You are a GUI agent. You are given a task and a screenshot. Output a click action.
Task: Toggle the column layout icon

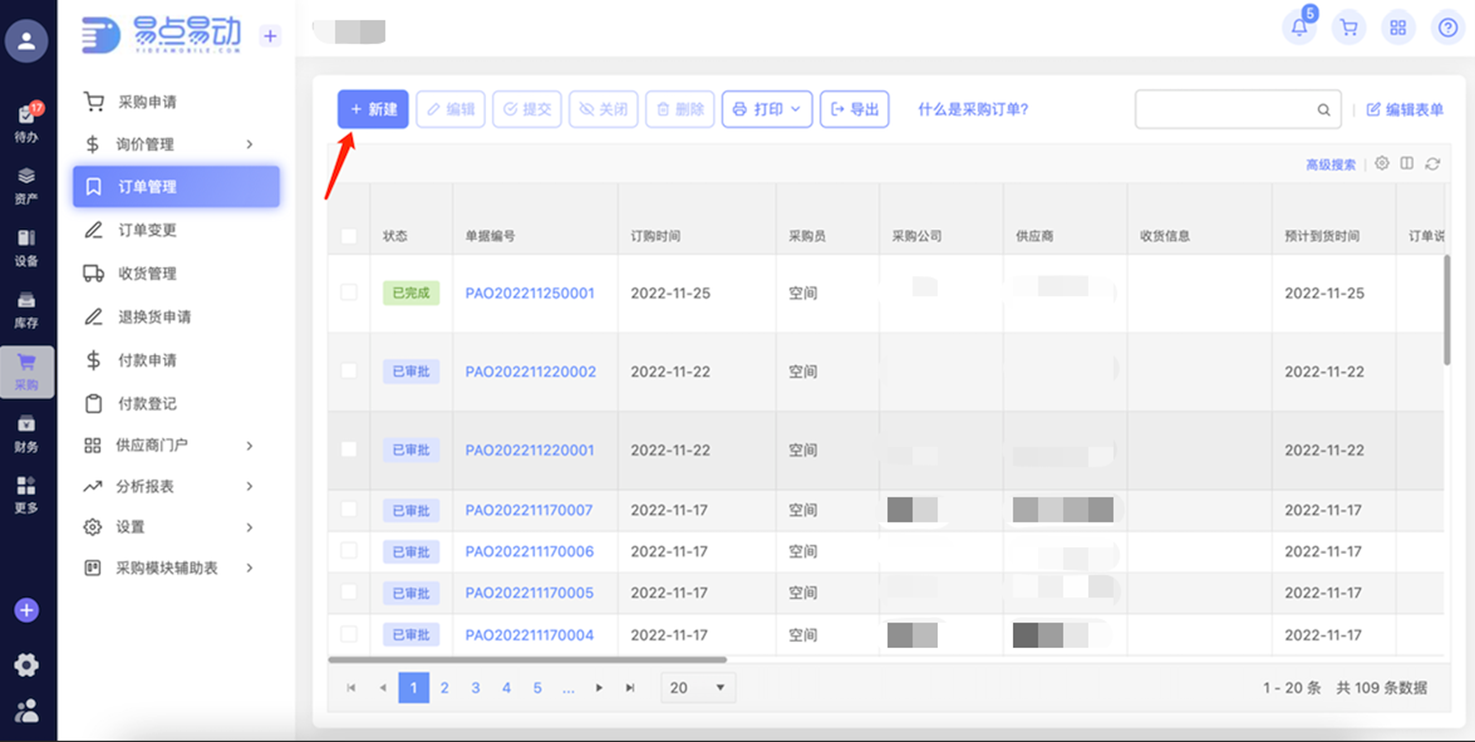(1407, 163)
